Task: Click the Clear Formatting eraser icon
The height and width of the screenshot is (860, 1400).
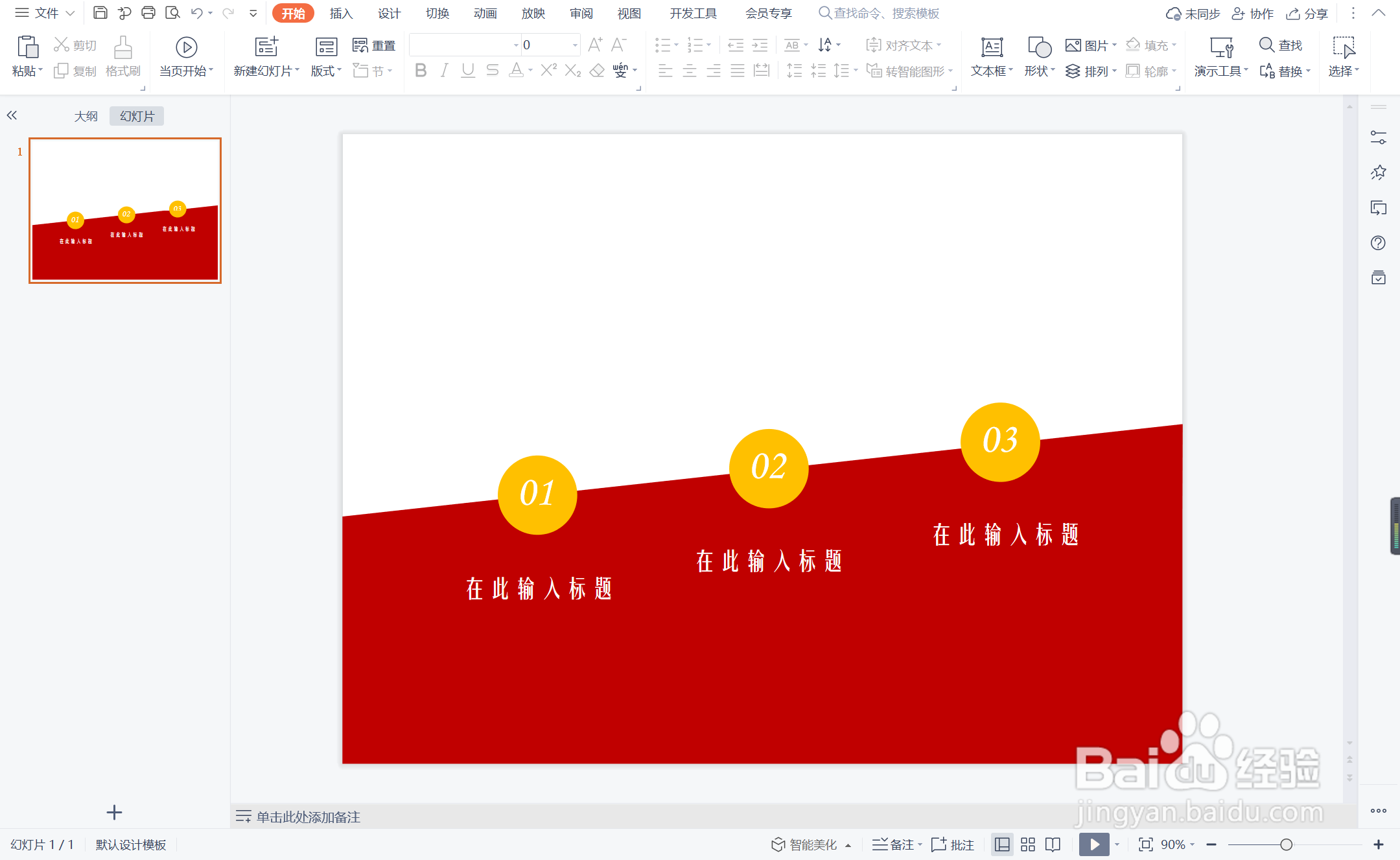Action: (597, 71)
